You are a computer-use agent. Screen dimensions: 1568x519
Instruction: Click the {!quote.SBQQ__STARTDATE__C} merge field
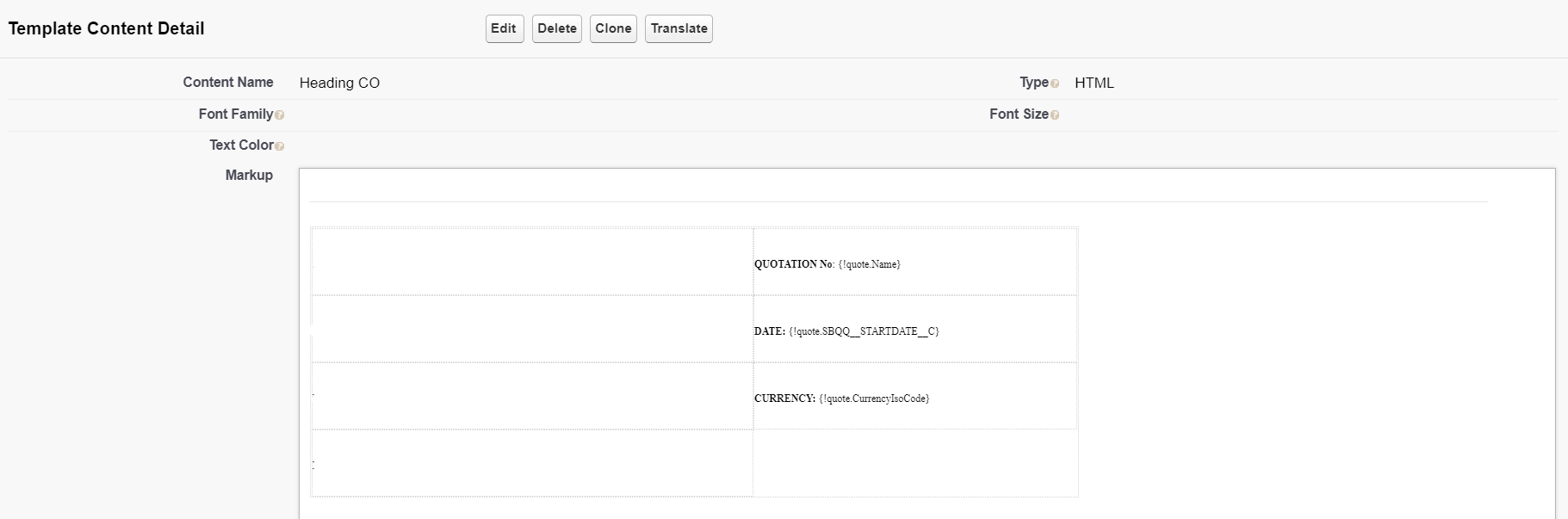(864, 331)
